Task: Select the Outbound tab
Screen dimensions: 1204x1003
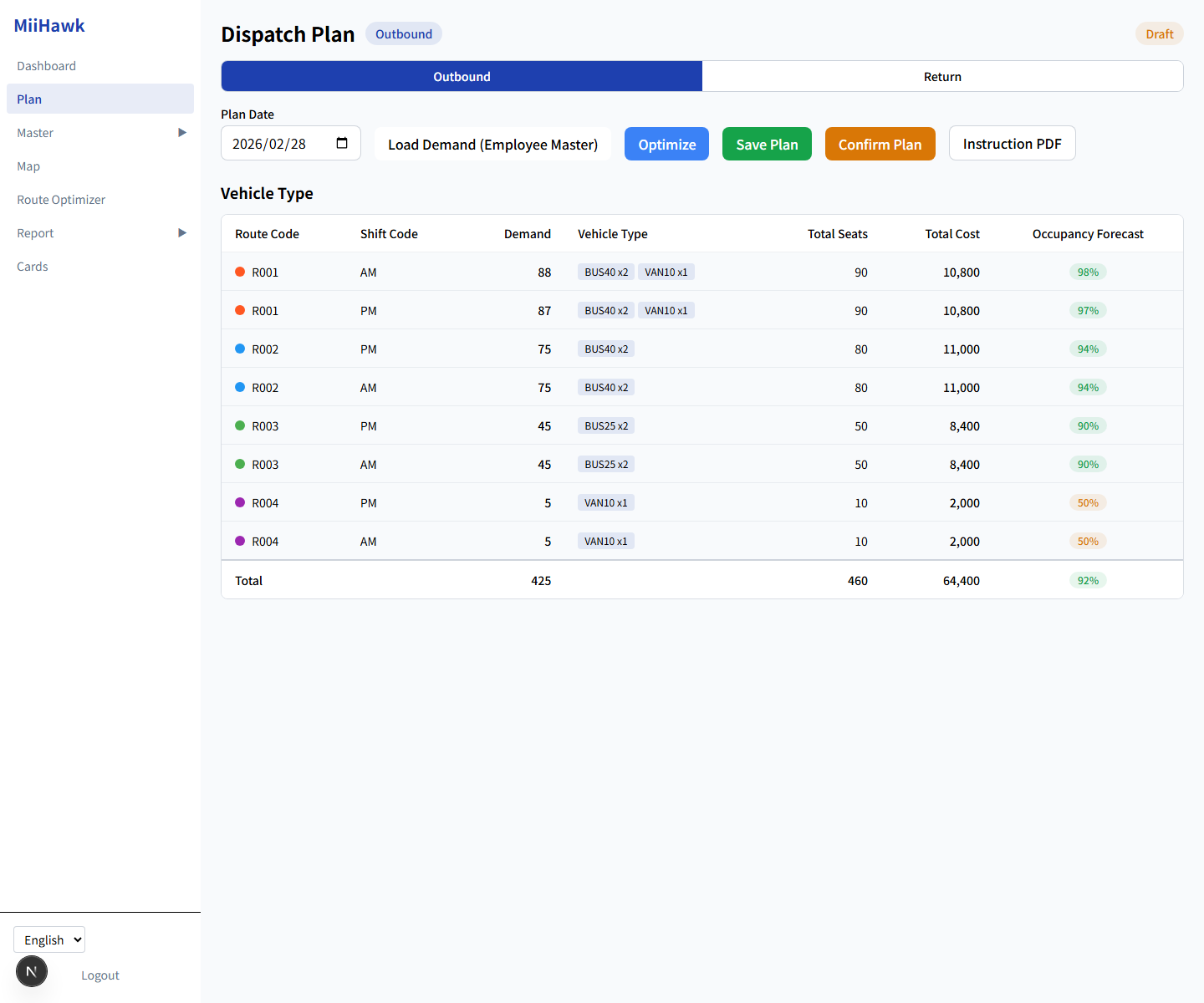Action: click(x=462, y=77)
